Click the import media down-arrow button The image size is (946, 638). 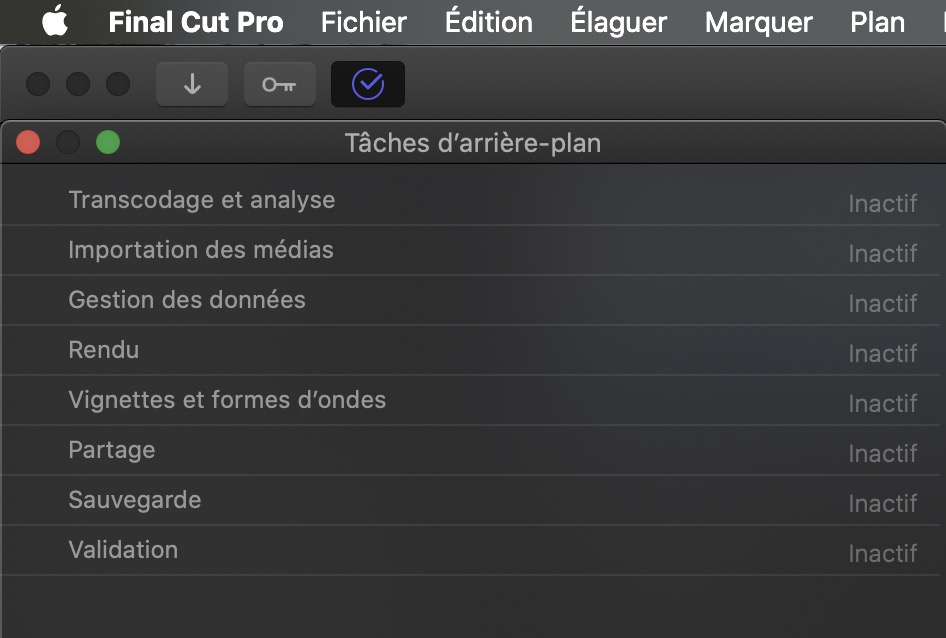(x=192, y=84)
